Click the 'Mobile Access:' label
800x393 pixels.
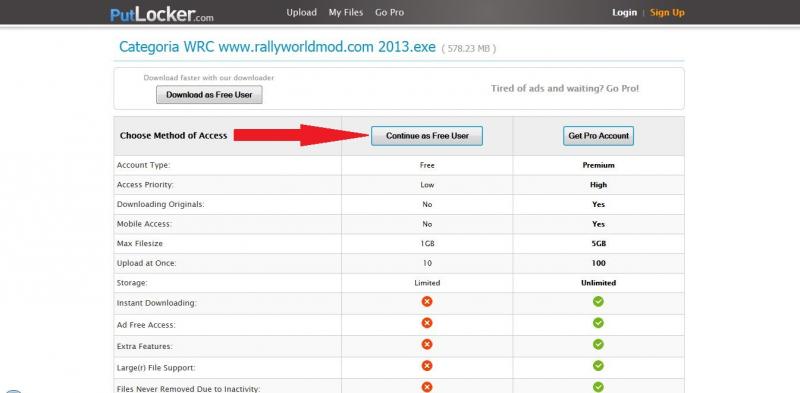[144, 224]
